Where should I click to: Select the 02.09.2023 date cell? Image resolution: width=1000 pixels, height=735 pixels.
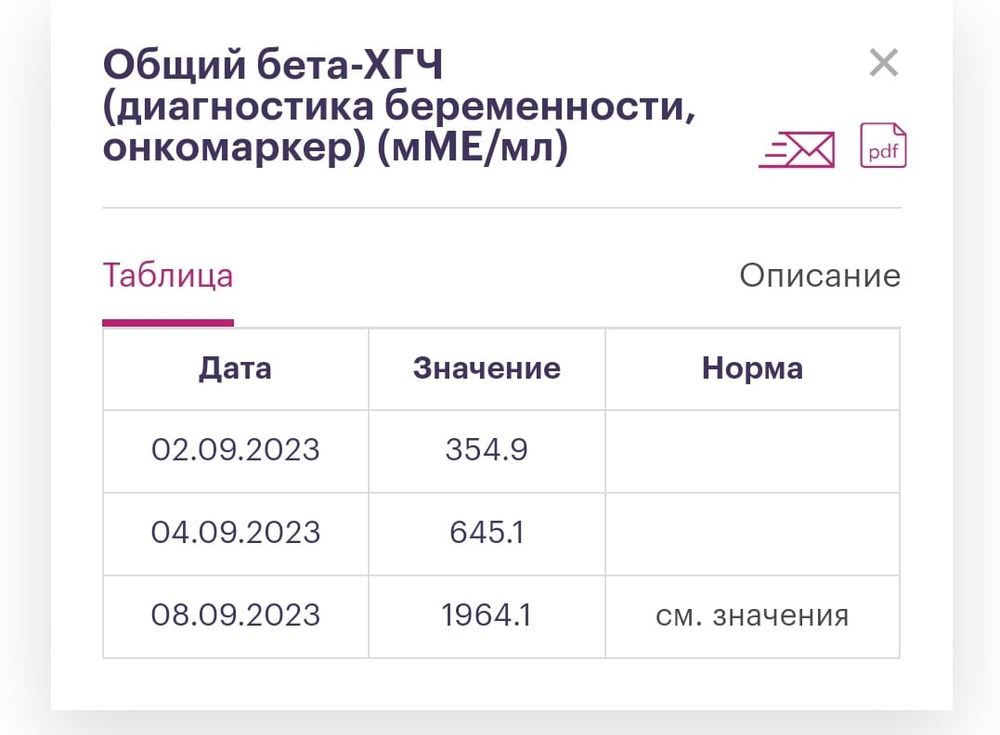click(x=234, y=450)
